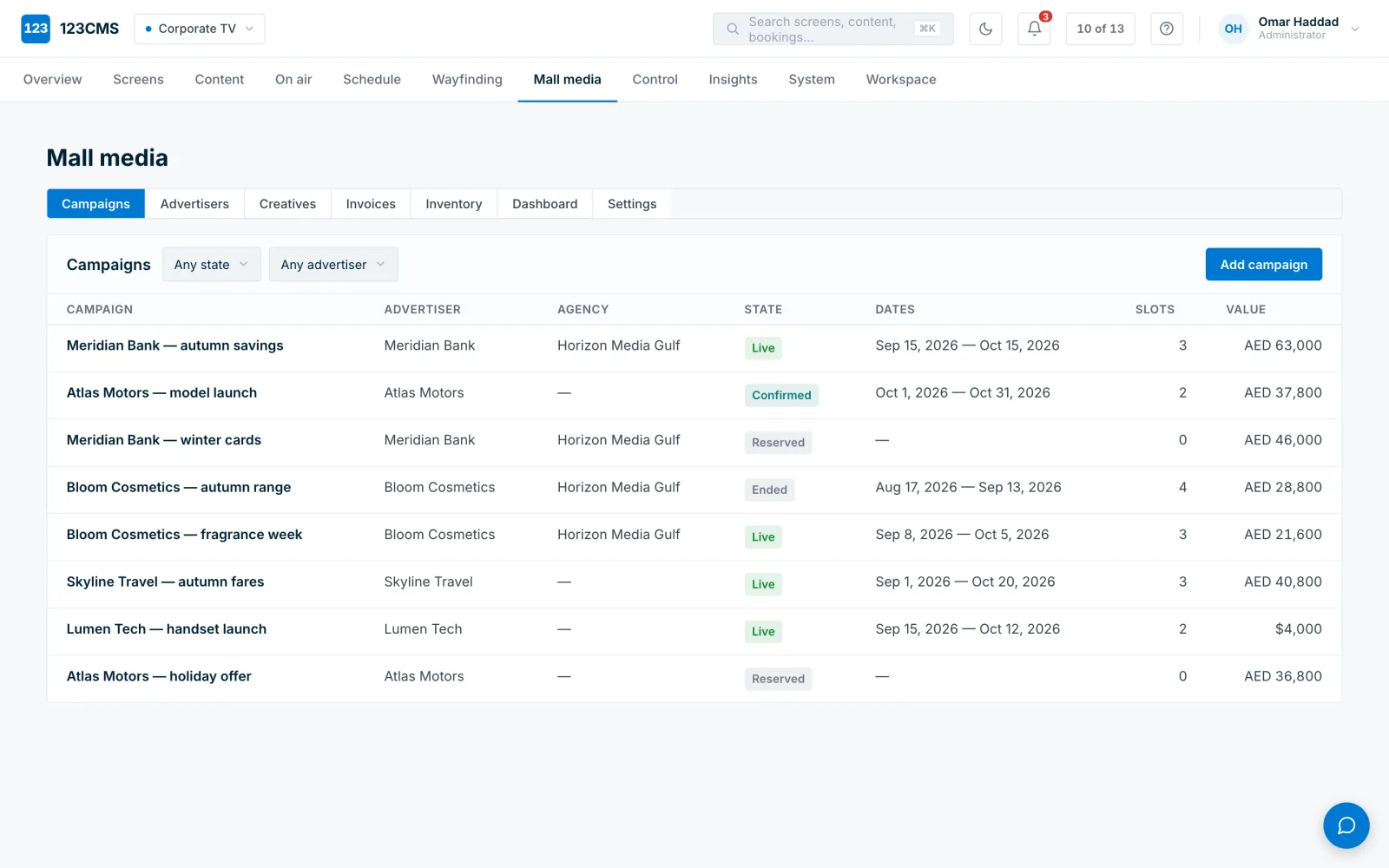Open the Any state filter
The height and width of the screenshot is (868, 1389).
tap(211, 265)
